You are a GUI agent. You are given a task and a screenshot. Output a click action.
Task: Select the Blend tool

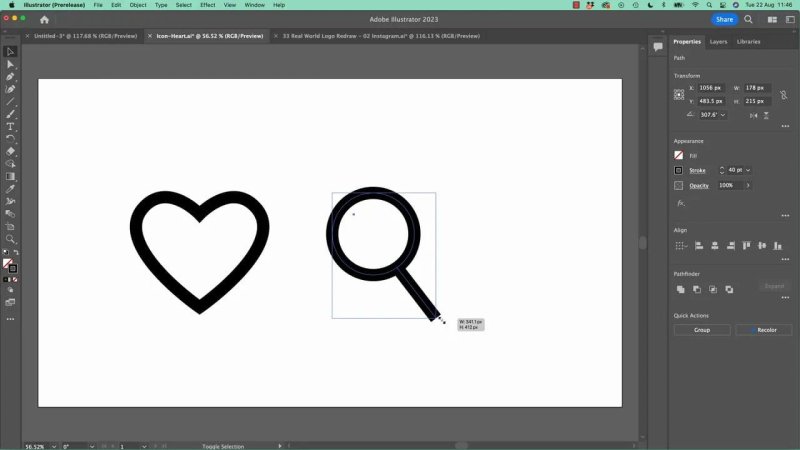point(10,214)
